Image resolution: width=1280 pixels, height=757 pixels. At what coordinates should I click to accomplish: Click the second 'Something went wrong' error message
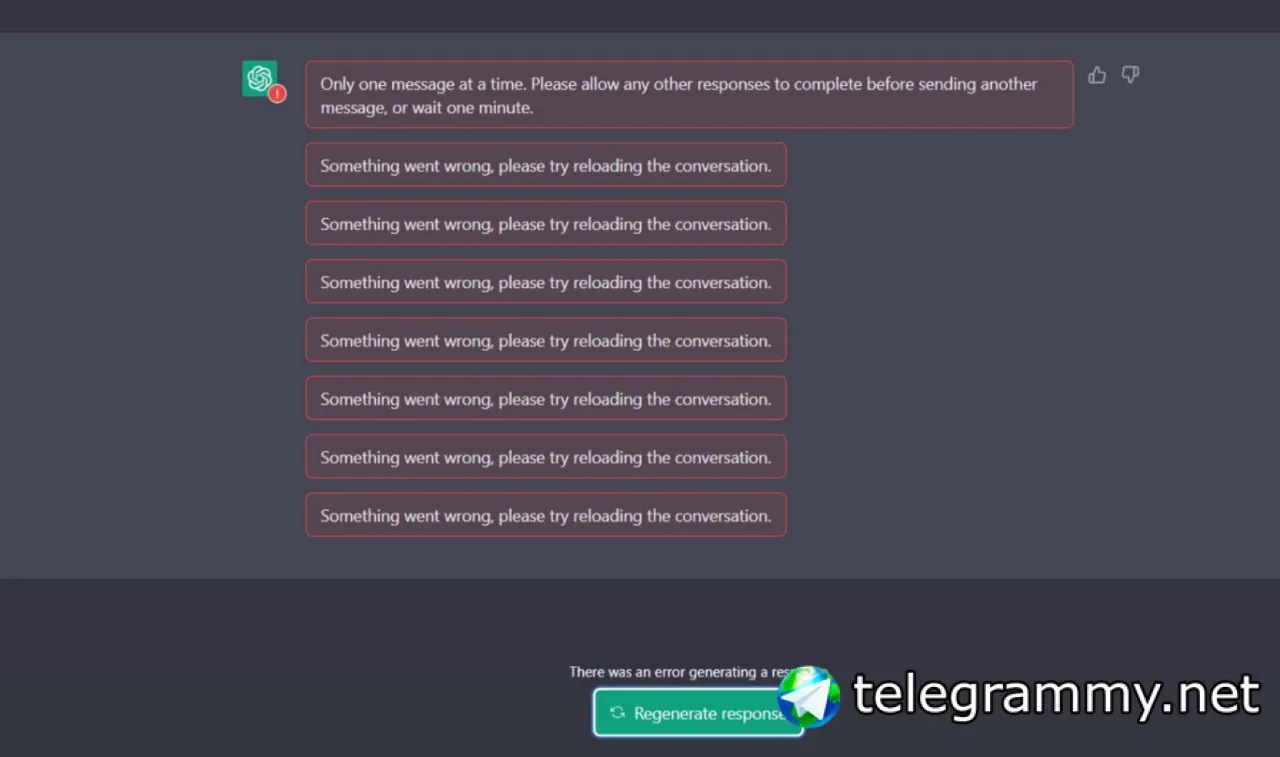[546, 223]
